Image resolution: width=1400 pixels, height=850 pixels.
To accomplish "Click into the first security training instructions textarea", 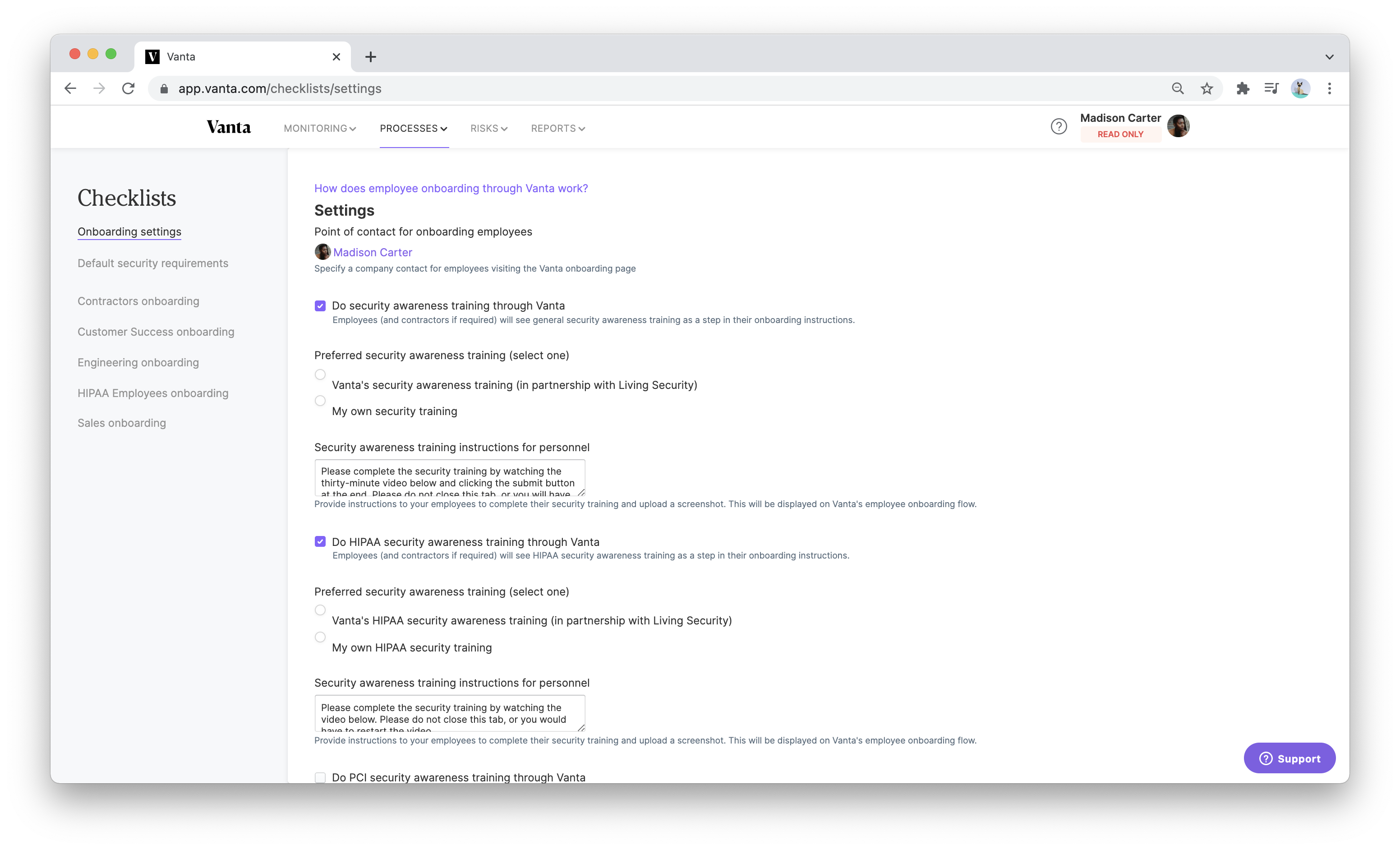I will click(x=449, y=478).
